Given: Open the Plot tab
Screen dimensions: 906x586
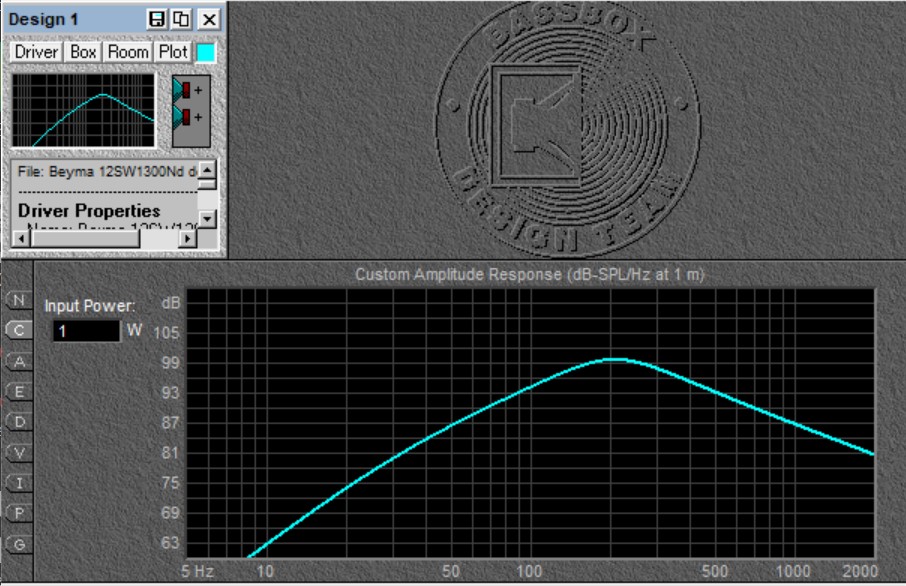Looking at the screenshot, I should point(173,52).
